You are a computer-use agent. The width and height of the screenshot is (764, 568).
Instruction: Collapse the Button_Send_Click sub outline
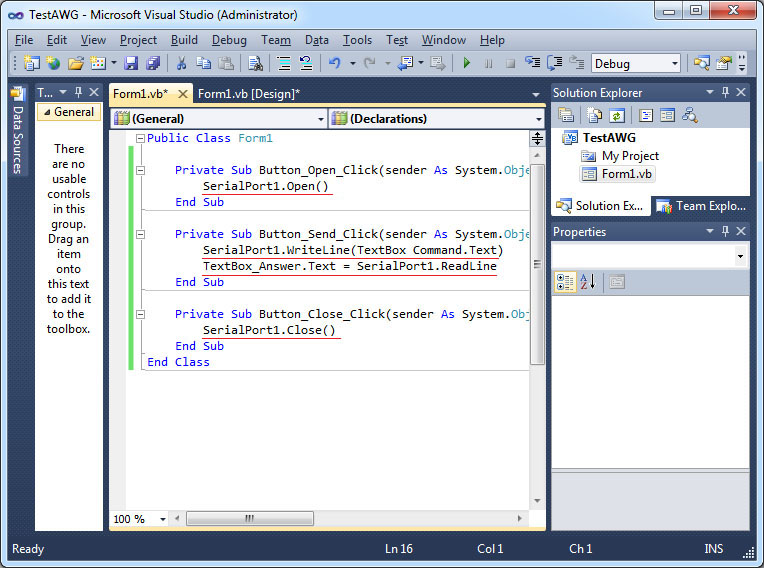[x=141, y=234]
